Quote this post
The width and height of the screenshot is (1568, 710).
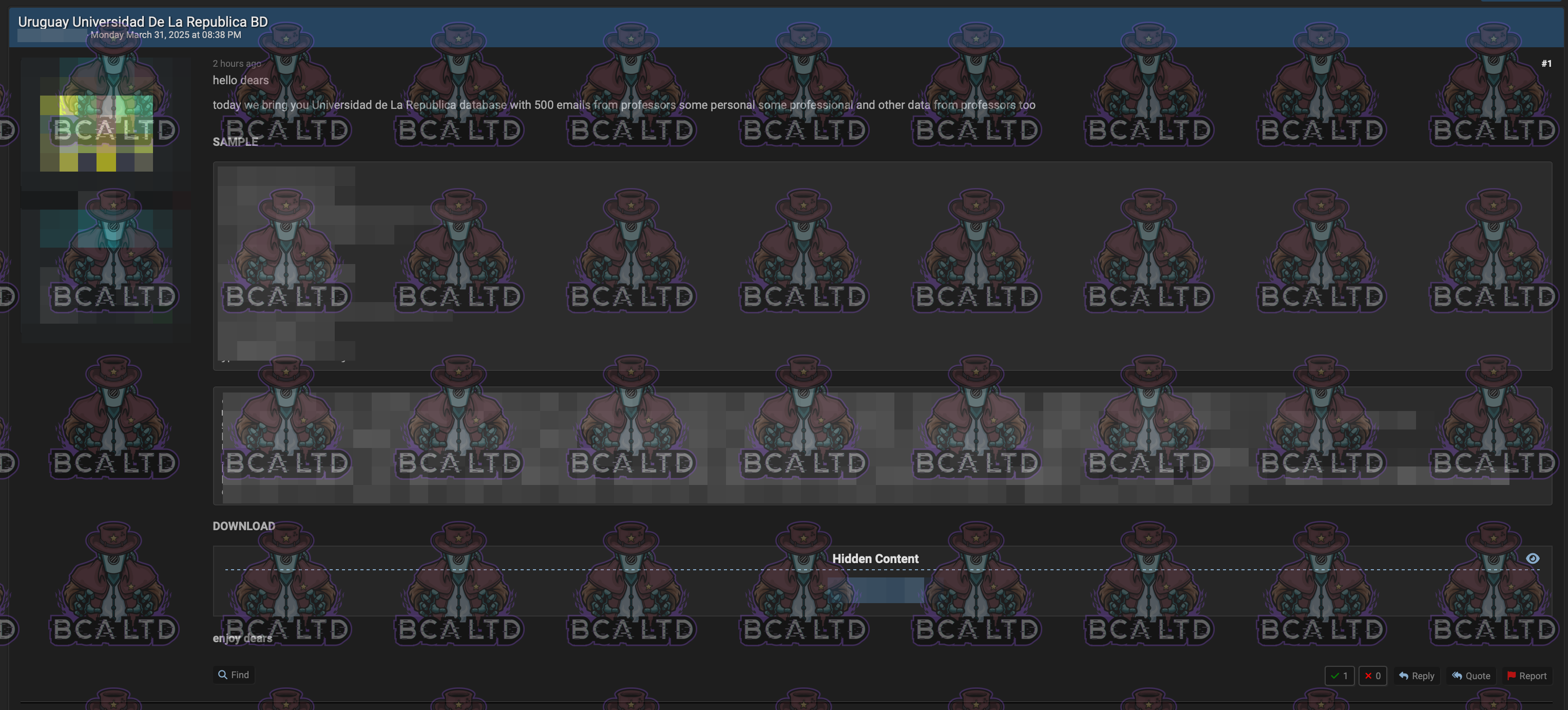pos(1471,676)
